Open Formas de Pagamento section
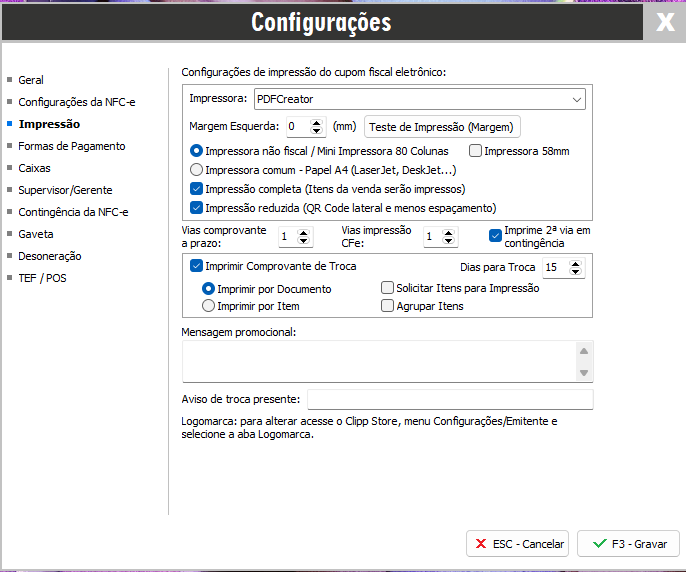The image size is (686, 572). [x=72, y=146]
